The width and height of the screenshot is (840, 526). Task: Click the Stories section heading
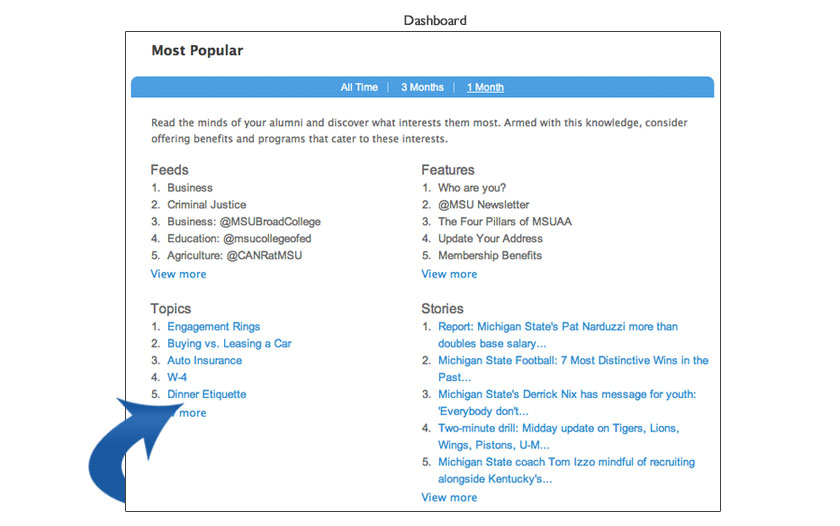tap(442, 309)
